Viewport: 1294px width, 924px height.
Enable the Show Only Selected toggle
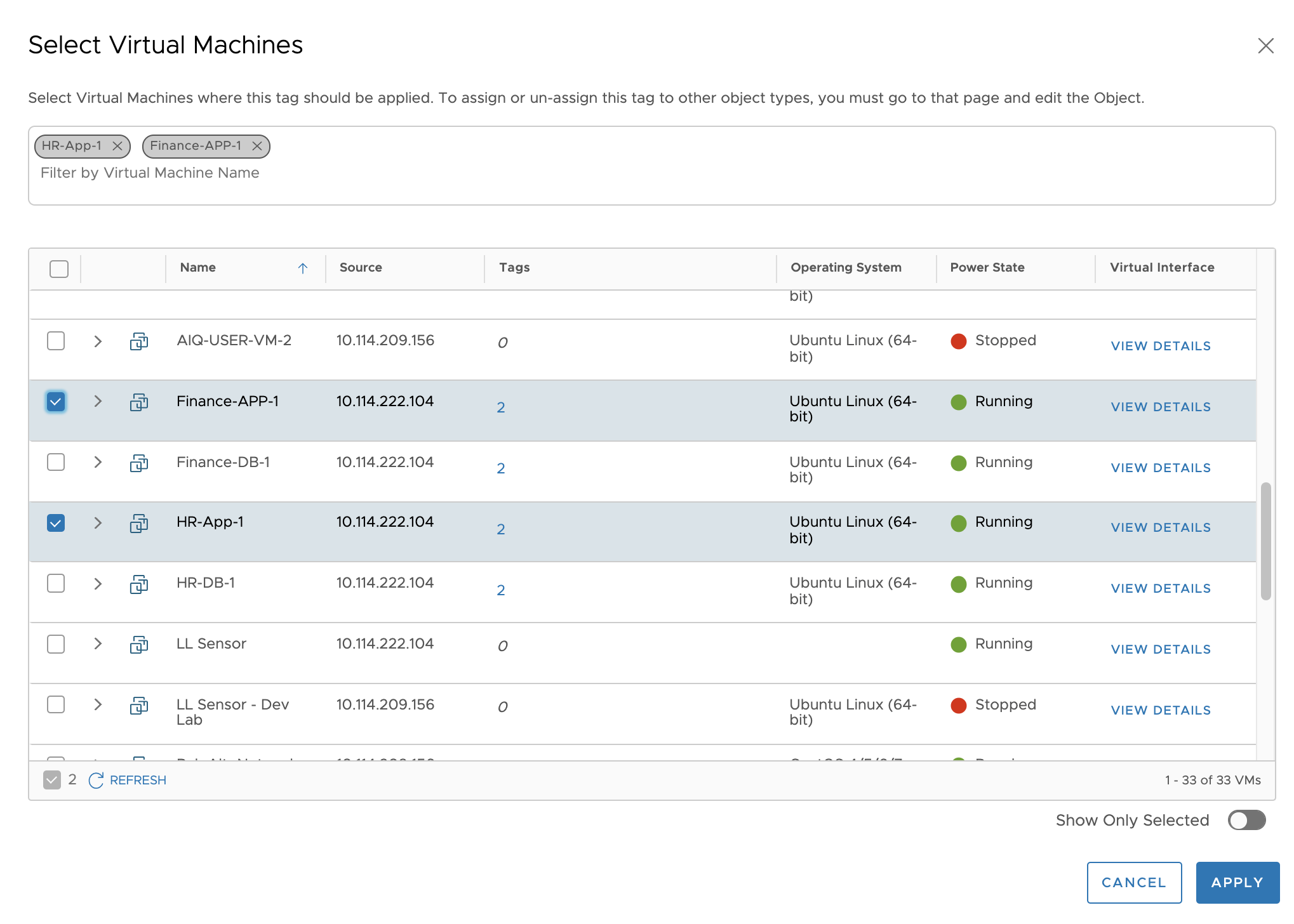(x=1246, y=820)
